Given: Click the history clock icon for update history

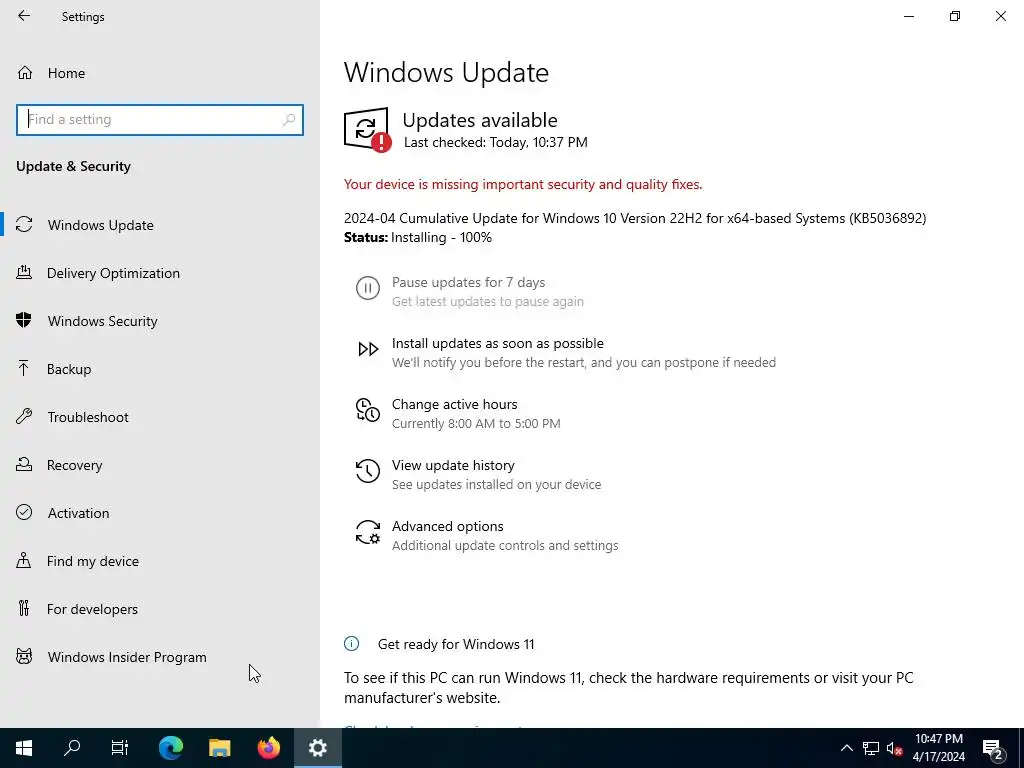Looking at the screenshot, I should tap(368, 471).
